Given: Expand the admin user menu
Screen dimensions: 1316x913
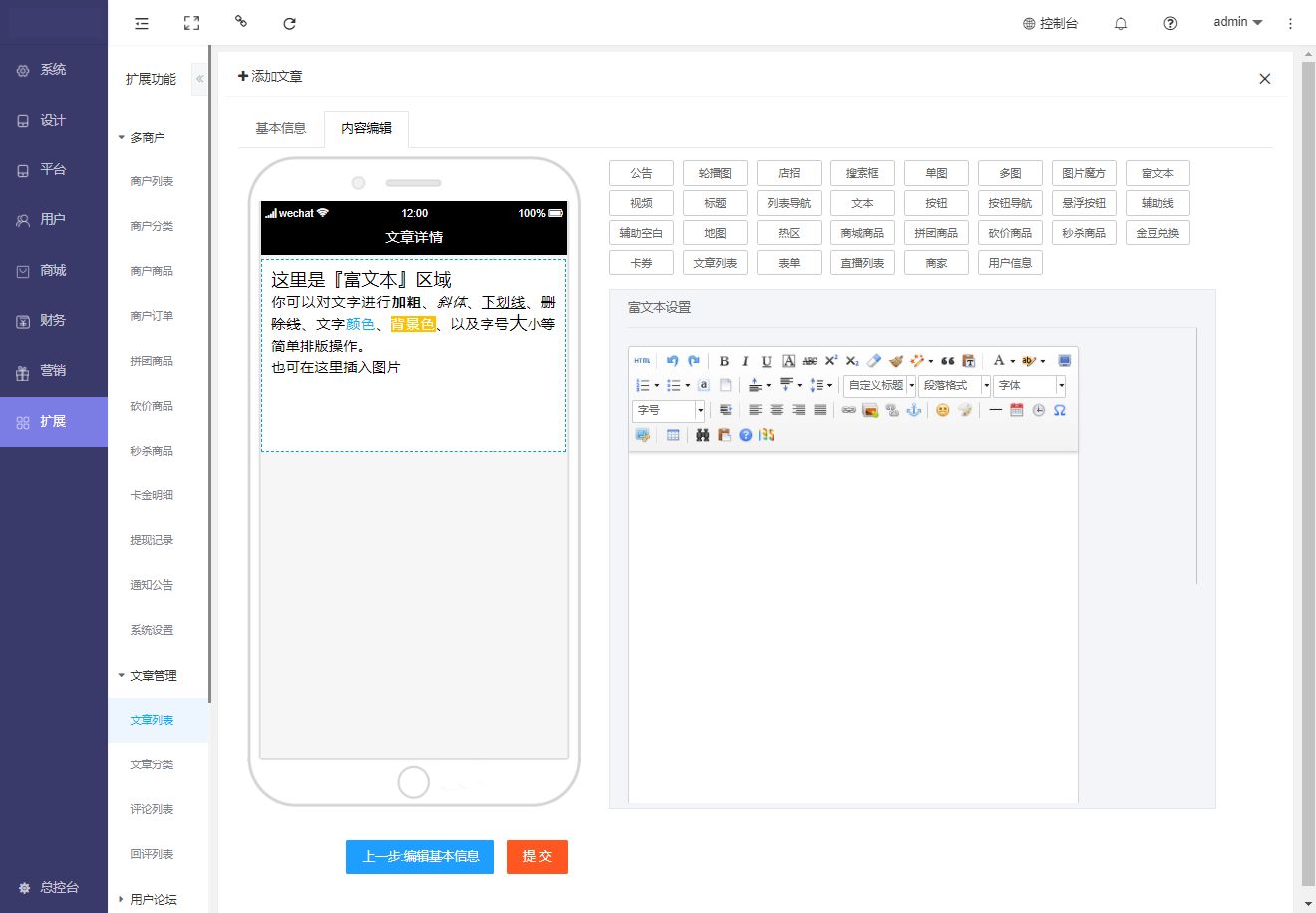Looking at the screenshot, I should pyautogui.click(x=1237, y=22).
